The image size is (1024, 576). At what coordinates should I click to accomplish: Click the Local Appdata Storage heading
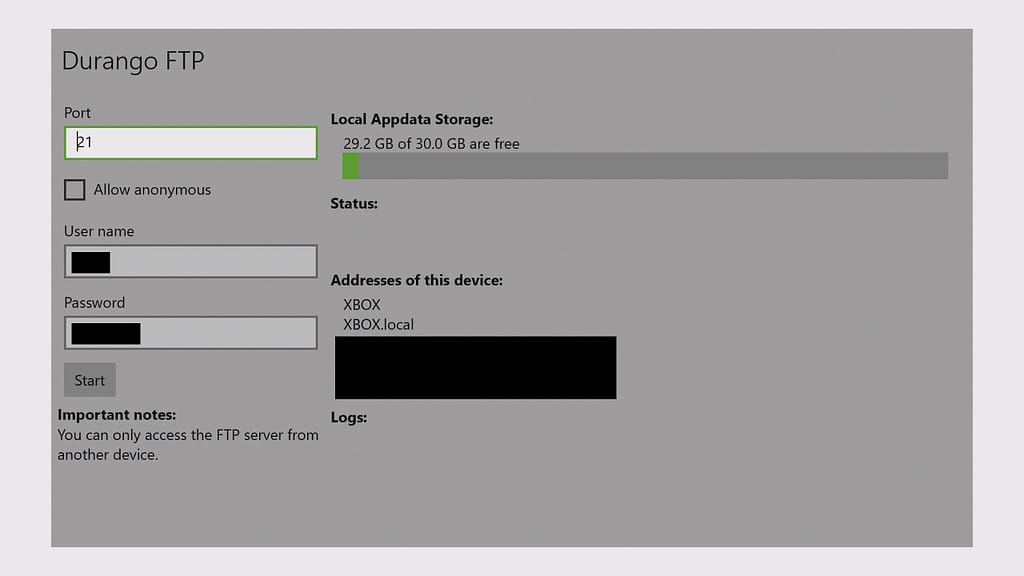click(x=411, y=119)
